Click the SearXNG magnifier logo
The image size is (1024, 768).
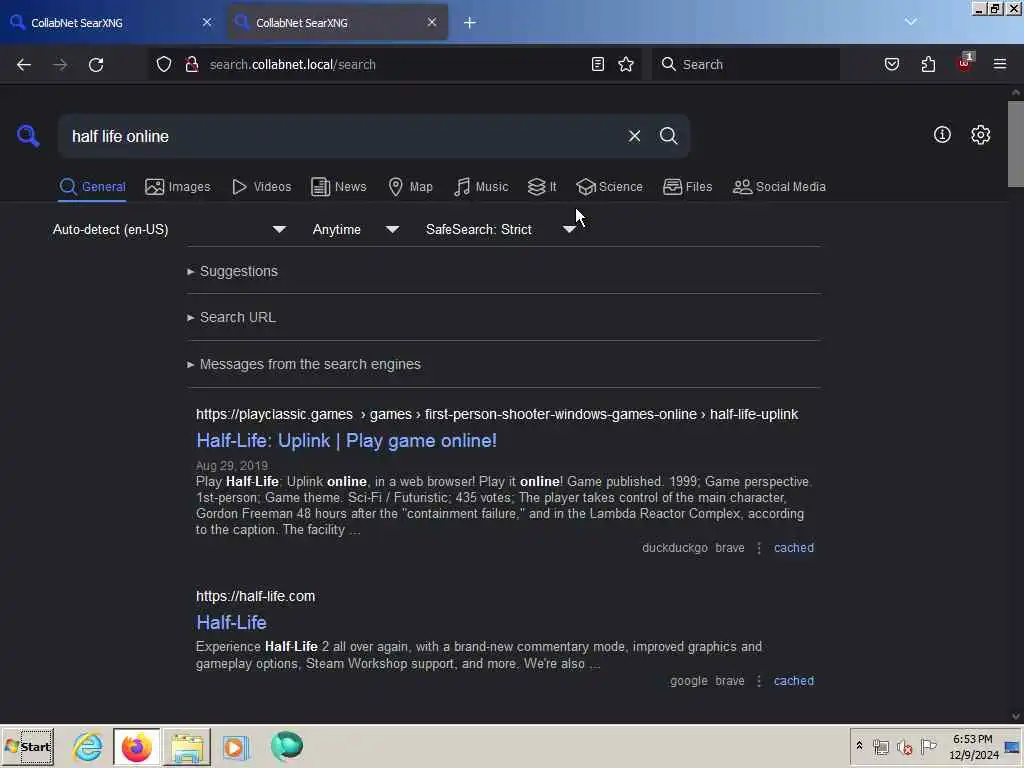click(x=28, y=136)
